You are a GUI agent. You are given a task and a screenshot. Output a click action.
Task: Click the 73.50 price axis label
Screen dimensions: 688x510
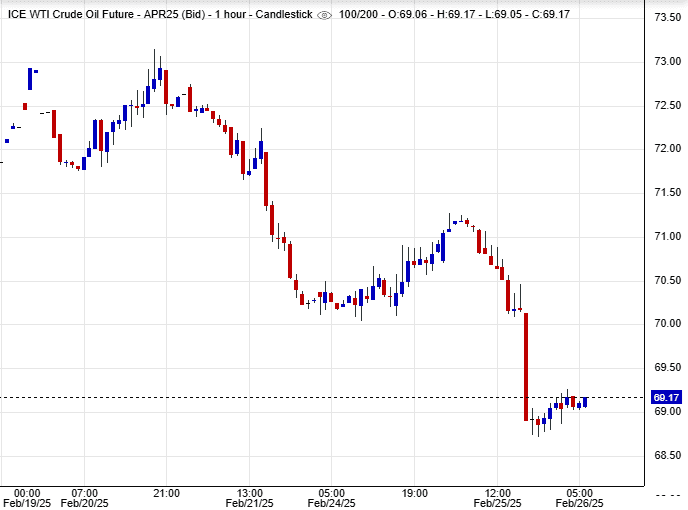point(667,18)
